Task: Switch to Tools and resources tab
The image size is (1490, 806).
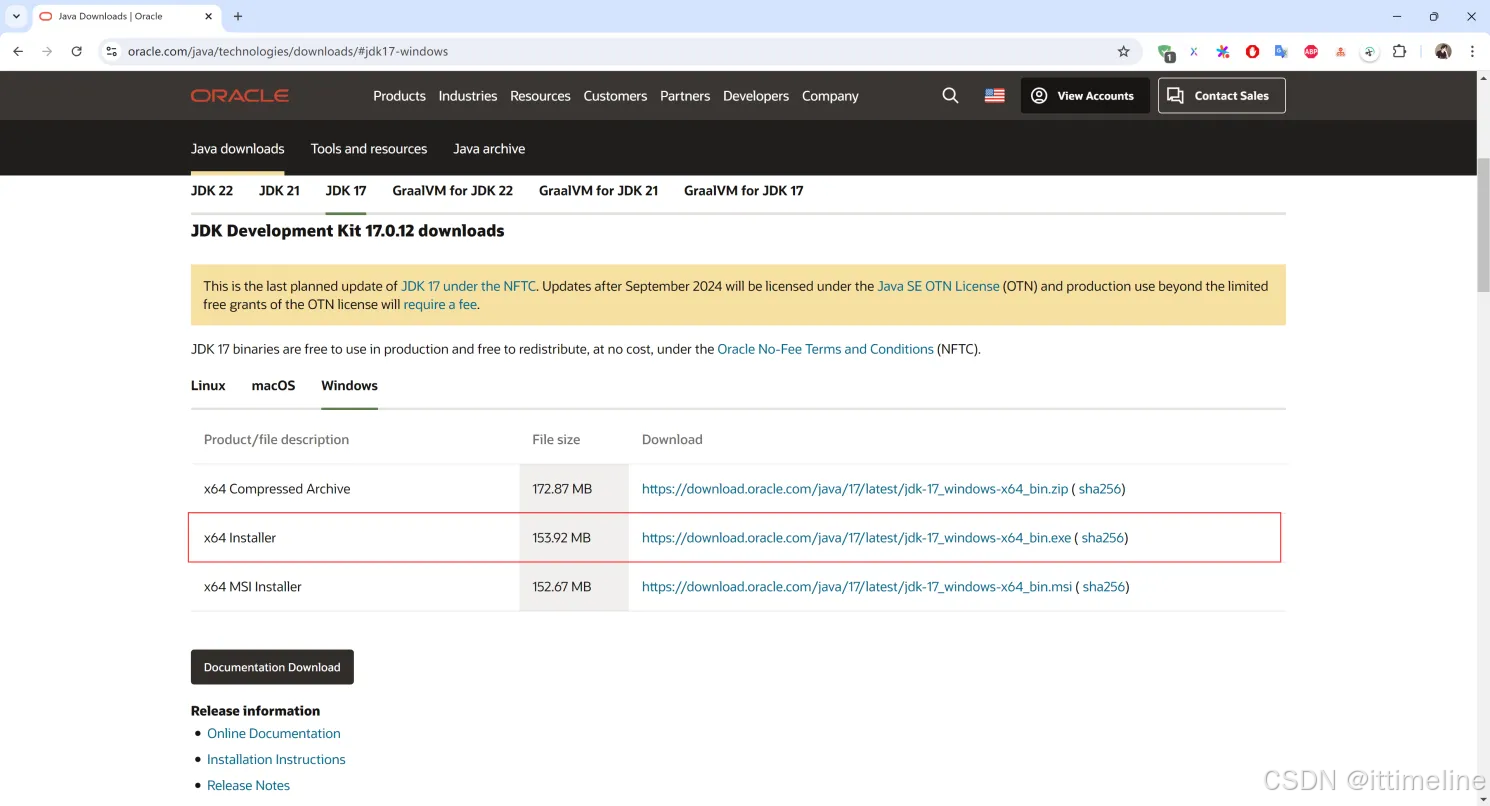Action: pyautogui.click(x=369, y=148)
